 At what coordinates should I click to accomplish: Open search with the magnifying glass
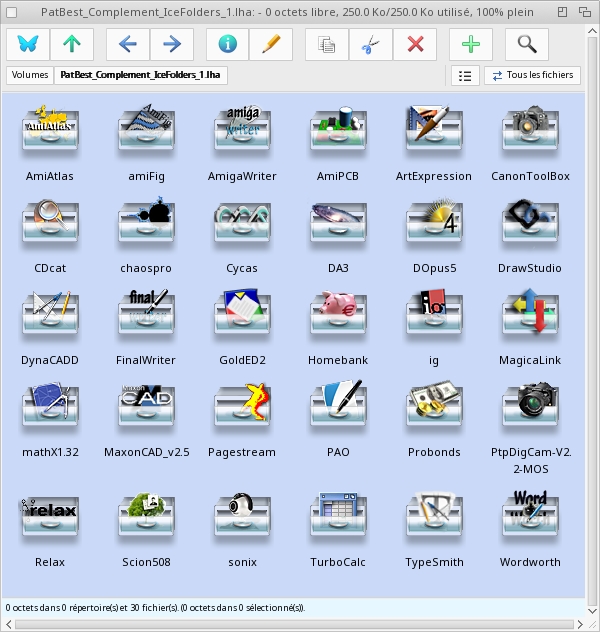click(527, 45)
